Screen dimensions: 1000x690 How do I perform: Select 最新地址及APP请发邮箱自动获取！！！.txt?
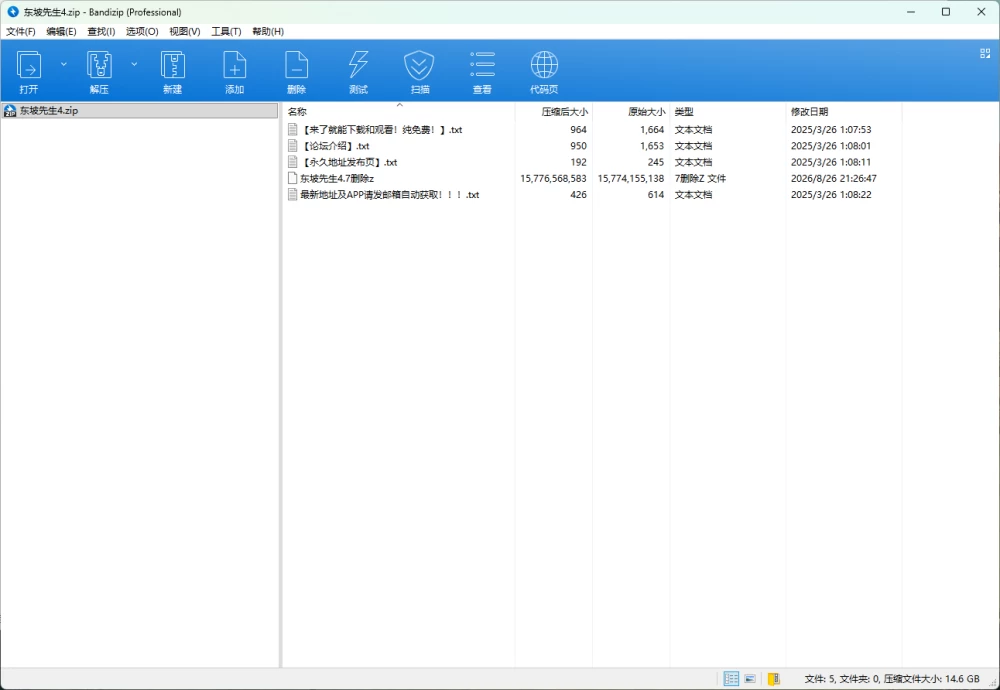coord(390,195)
